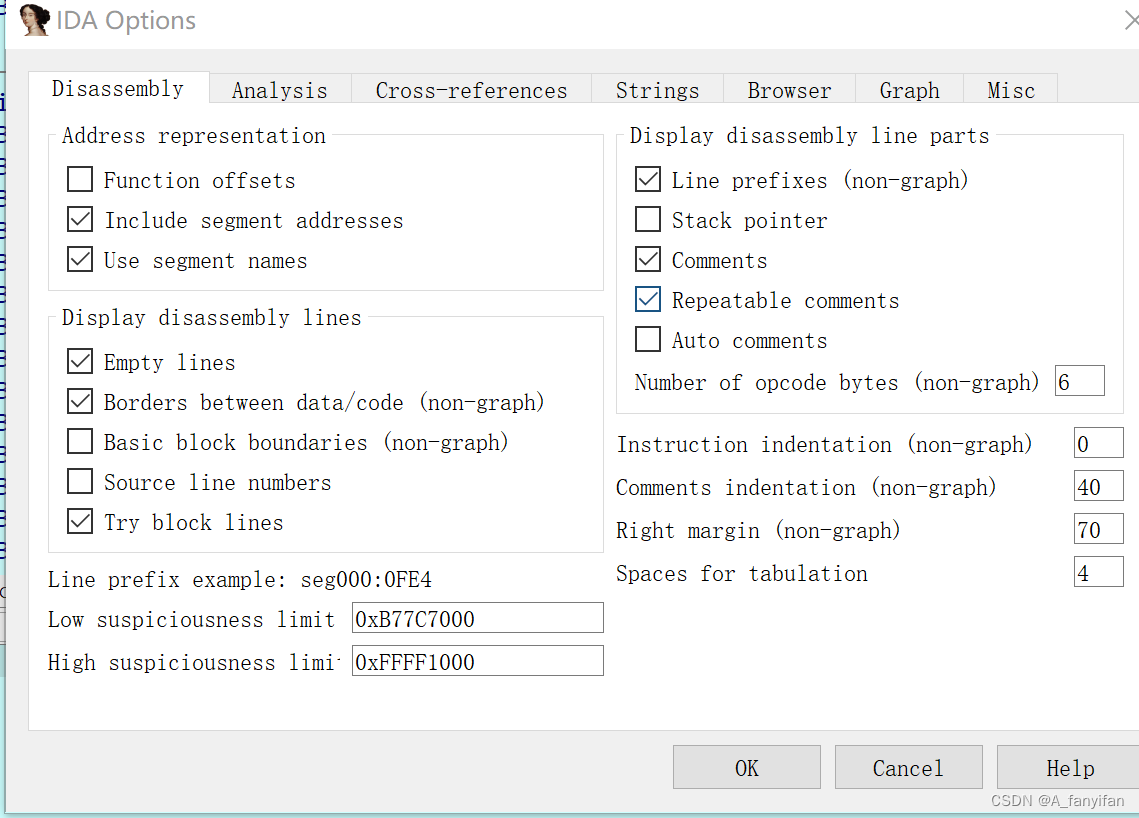Viewport: 1139px width, 818px height.
Task: Click the 'Display disassembly line parts' group label
Action: click(x=809, y=136)
